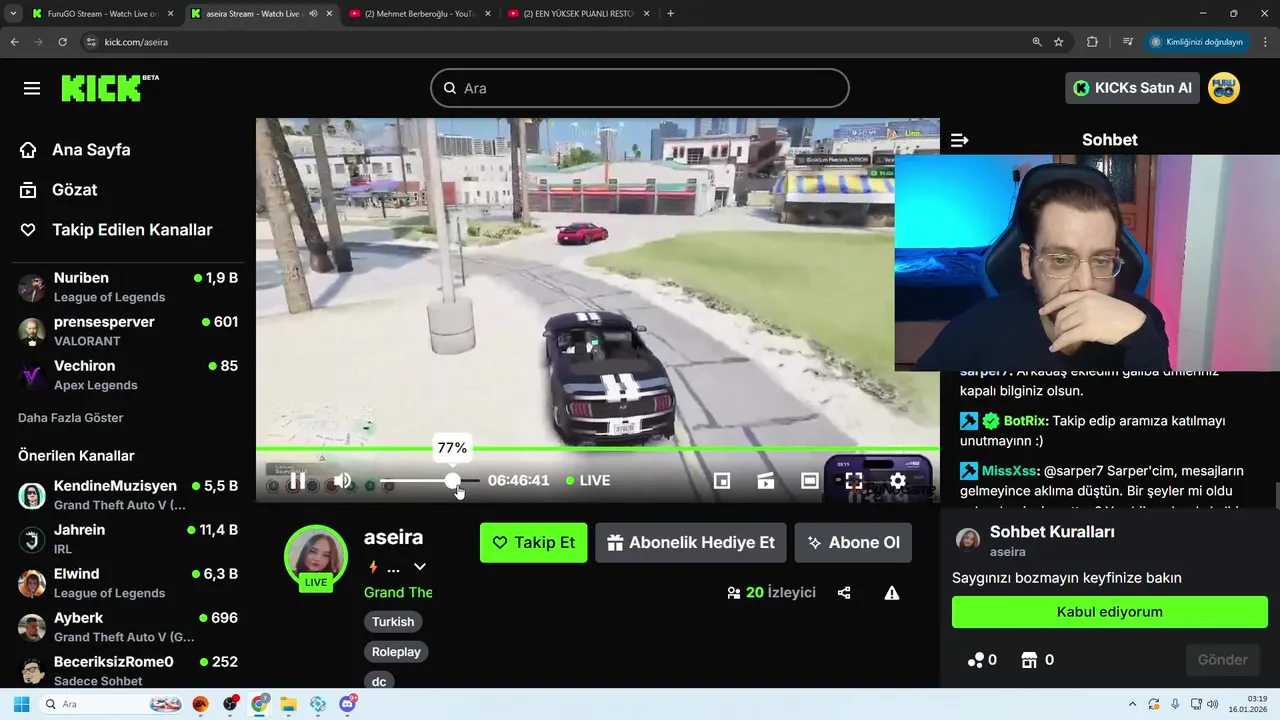Open a new browser tab
The width and height of the screenshot is (1280, 720).
(670, 14)
